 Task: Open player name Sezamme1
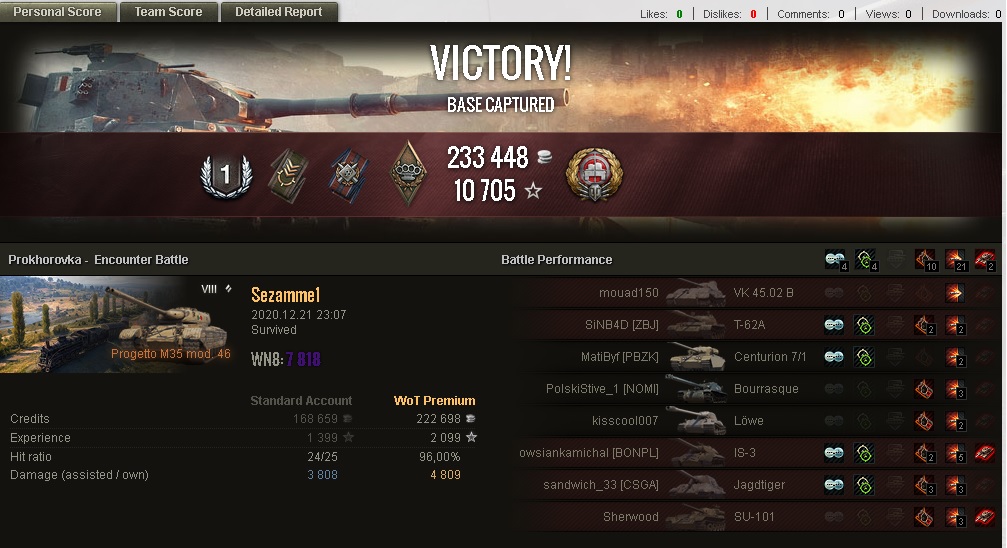pos(286,295)
